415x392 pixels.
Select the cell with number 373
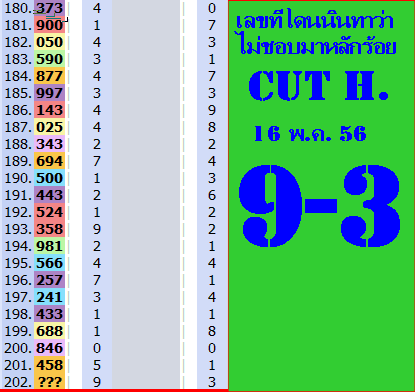tap(49, 8)
